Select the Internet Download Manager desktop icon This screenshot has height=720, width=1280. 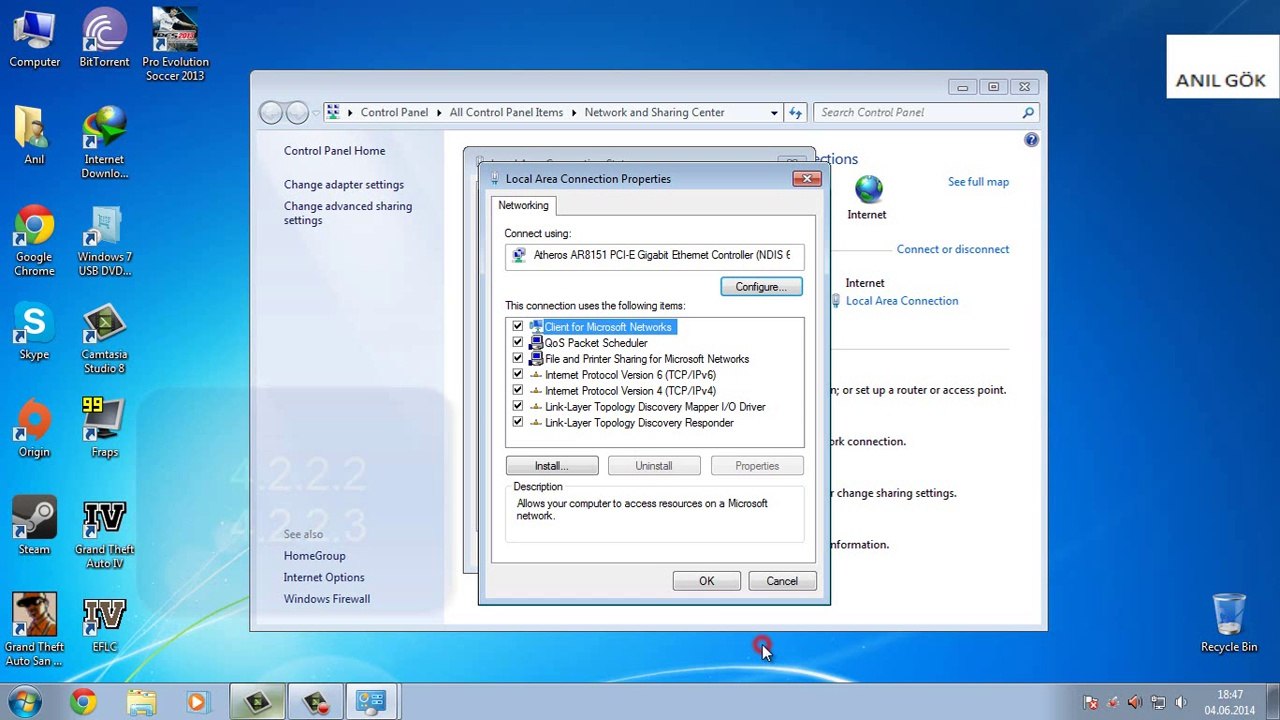tap(104, 143)
